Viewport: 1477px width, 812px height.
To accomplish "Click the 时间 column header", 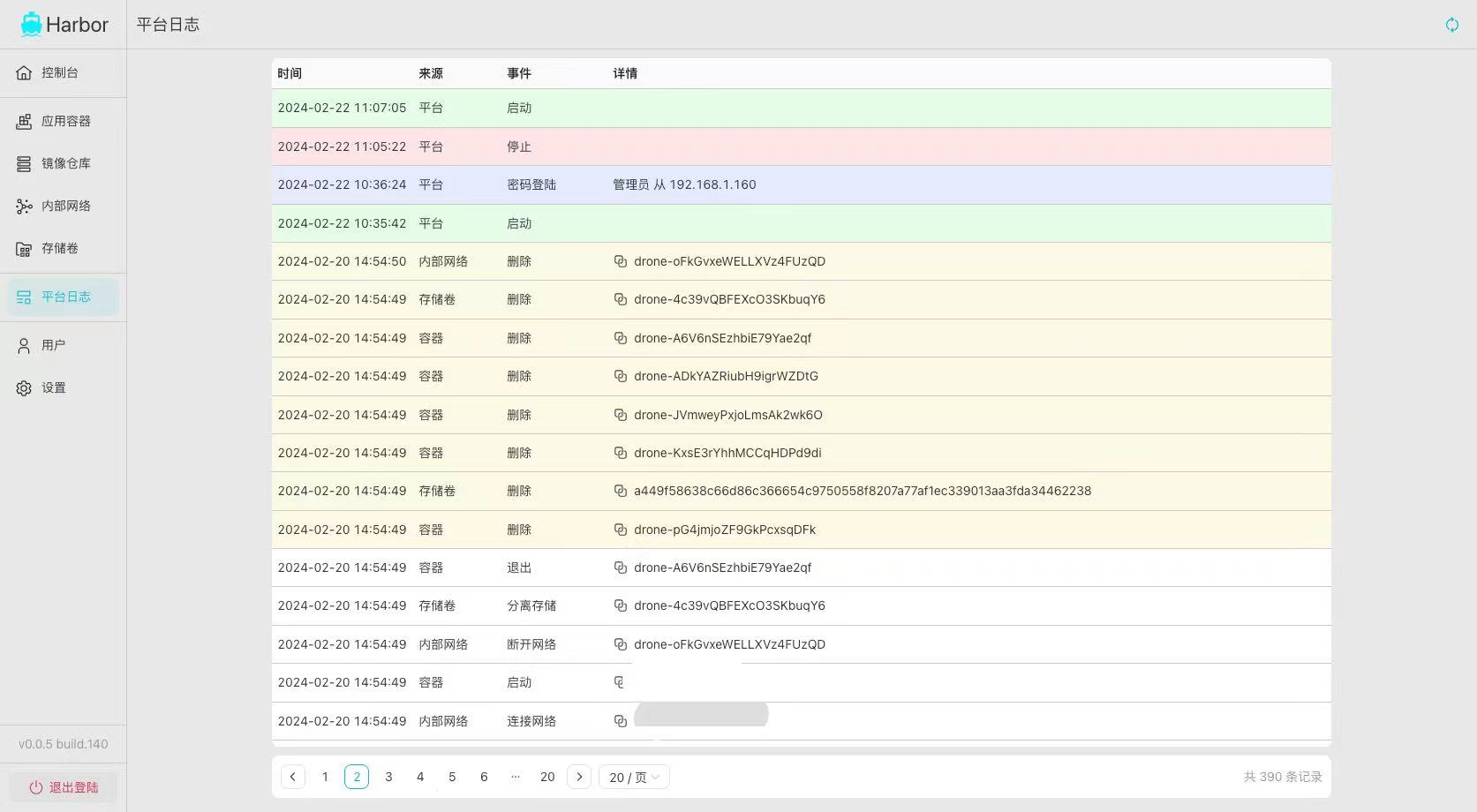I will tap(290, 73).
